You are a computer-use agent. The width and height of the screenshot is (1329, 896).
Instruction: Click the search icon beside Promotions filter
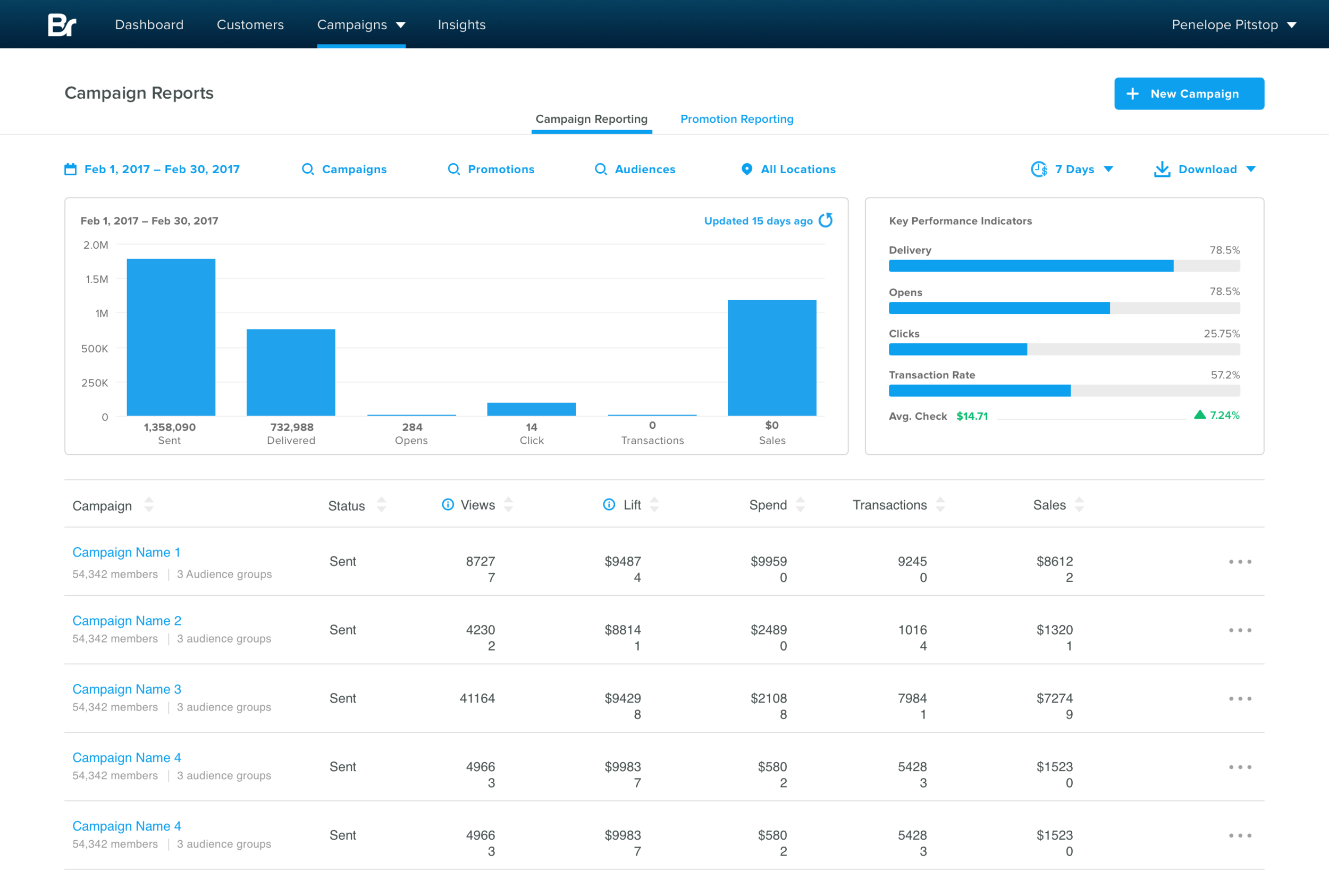pos(453,169)
